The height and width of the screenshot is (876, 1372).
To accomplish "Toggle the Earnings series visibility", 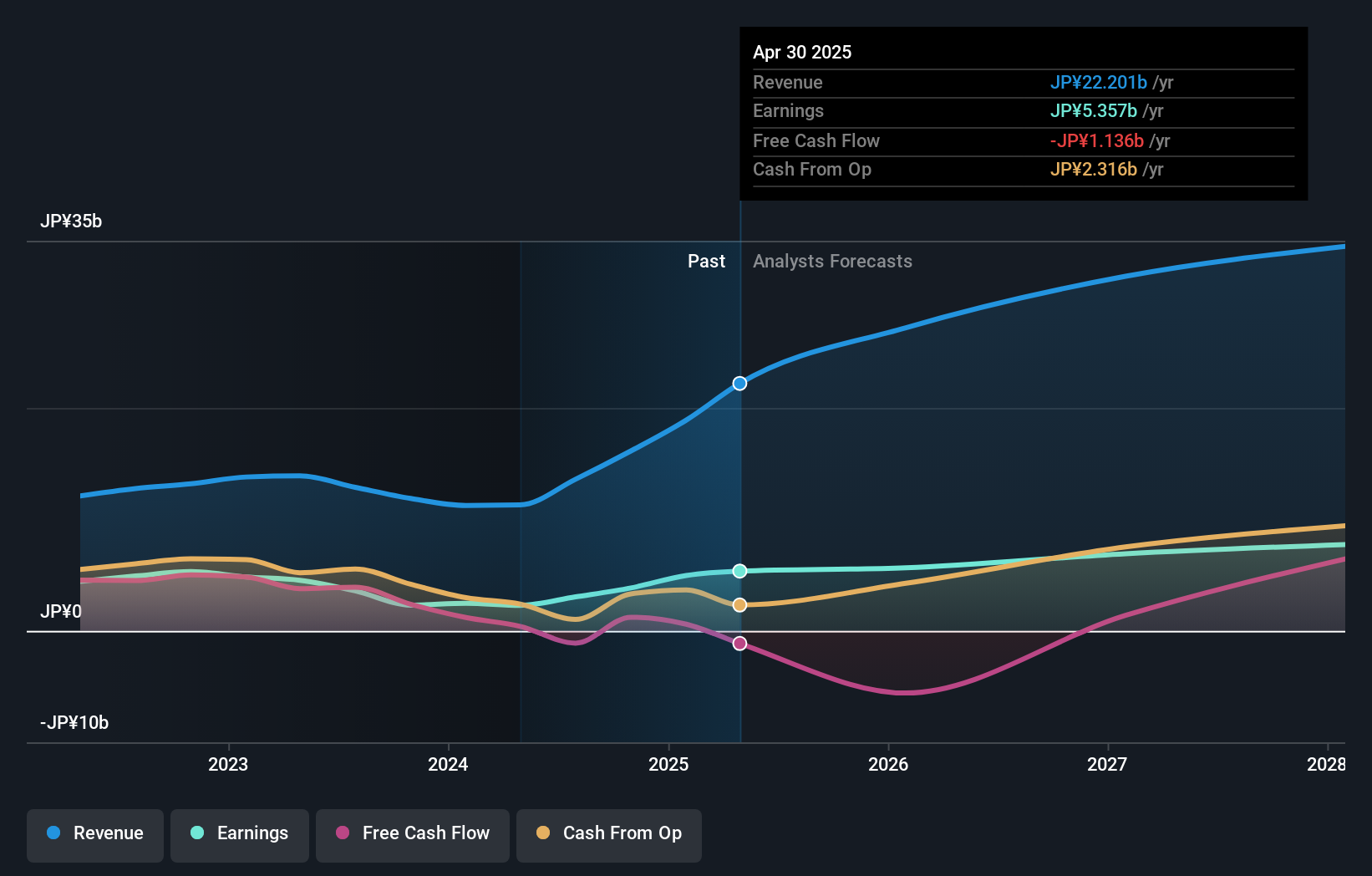I will (239, 833).
